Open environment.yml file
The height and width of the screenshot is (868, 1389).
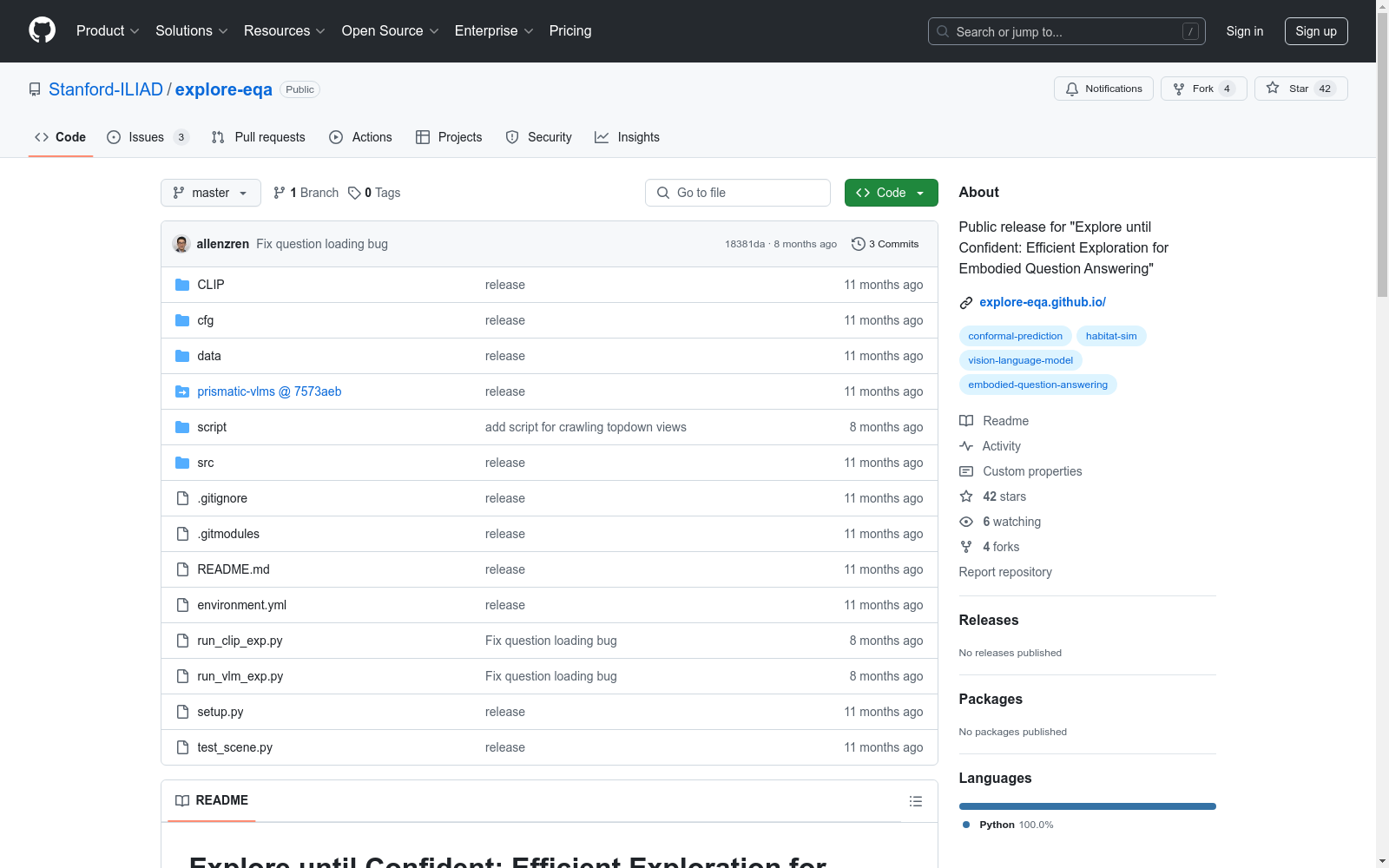[242, 605]
